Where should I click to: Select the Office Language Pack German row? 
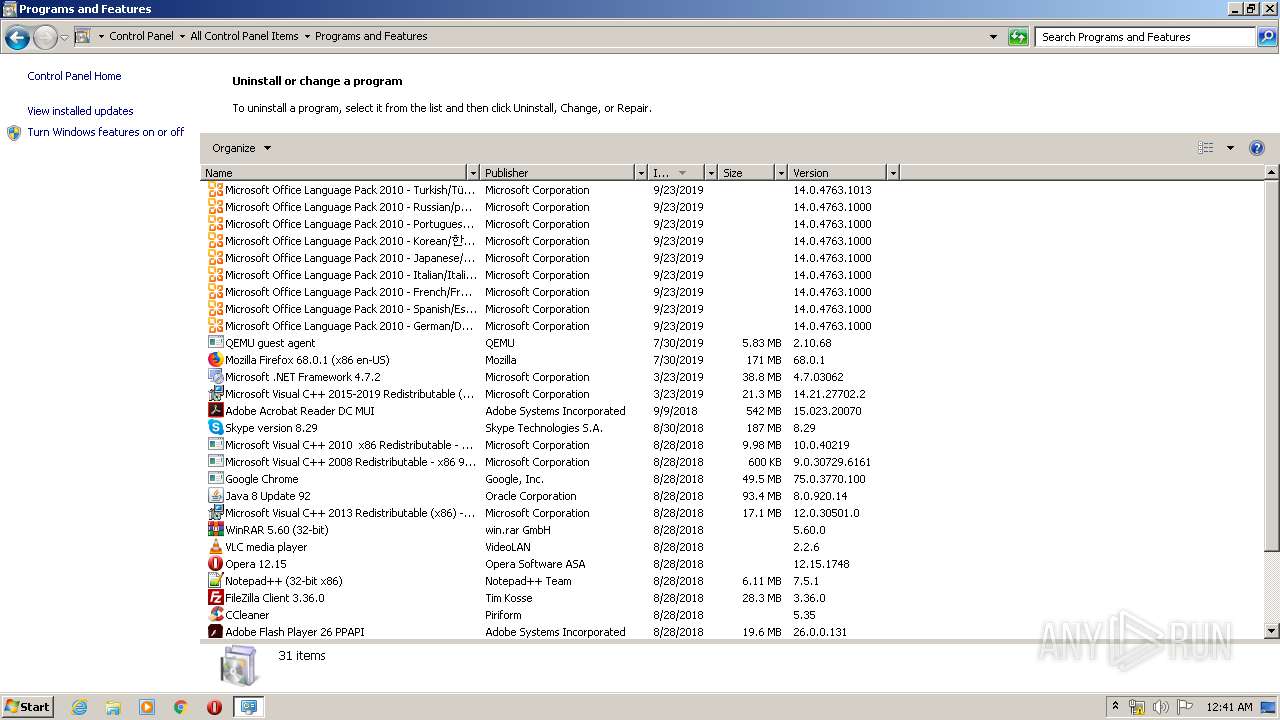click(552, 326)
